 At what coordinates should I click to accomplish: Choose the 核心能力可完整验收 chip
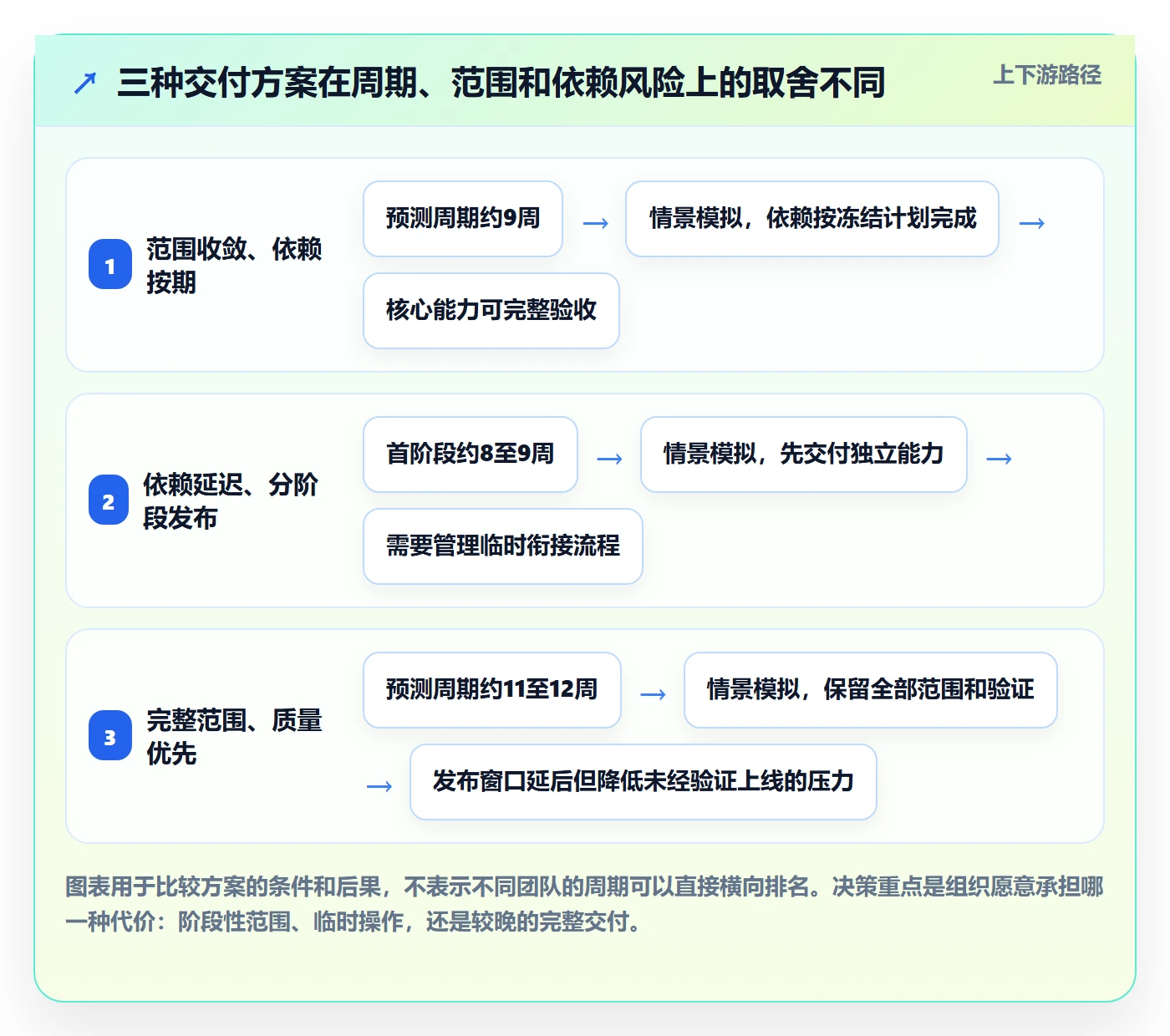(491, 311)
